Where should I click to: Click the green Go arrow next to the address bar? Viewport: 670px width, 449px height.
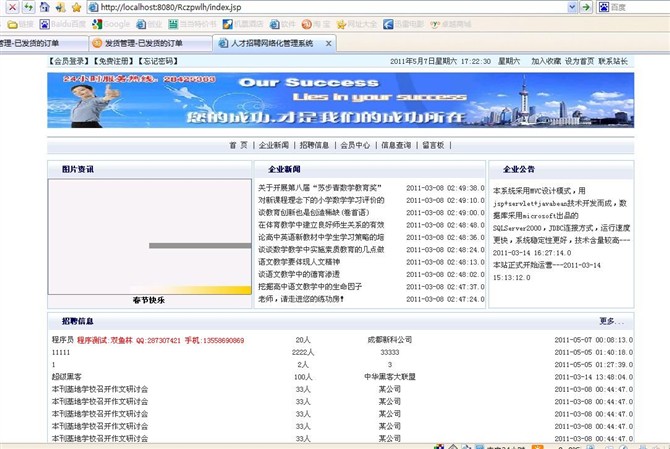pos(586,7)
